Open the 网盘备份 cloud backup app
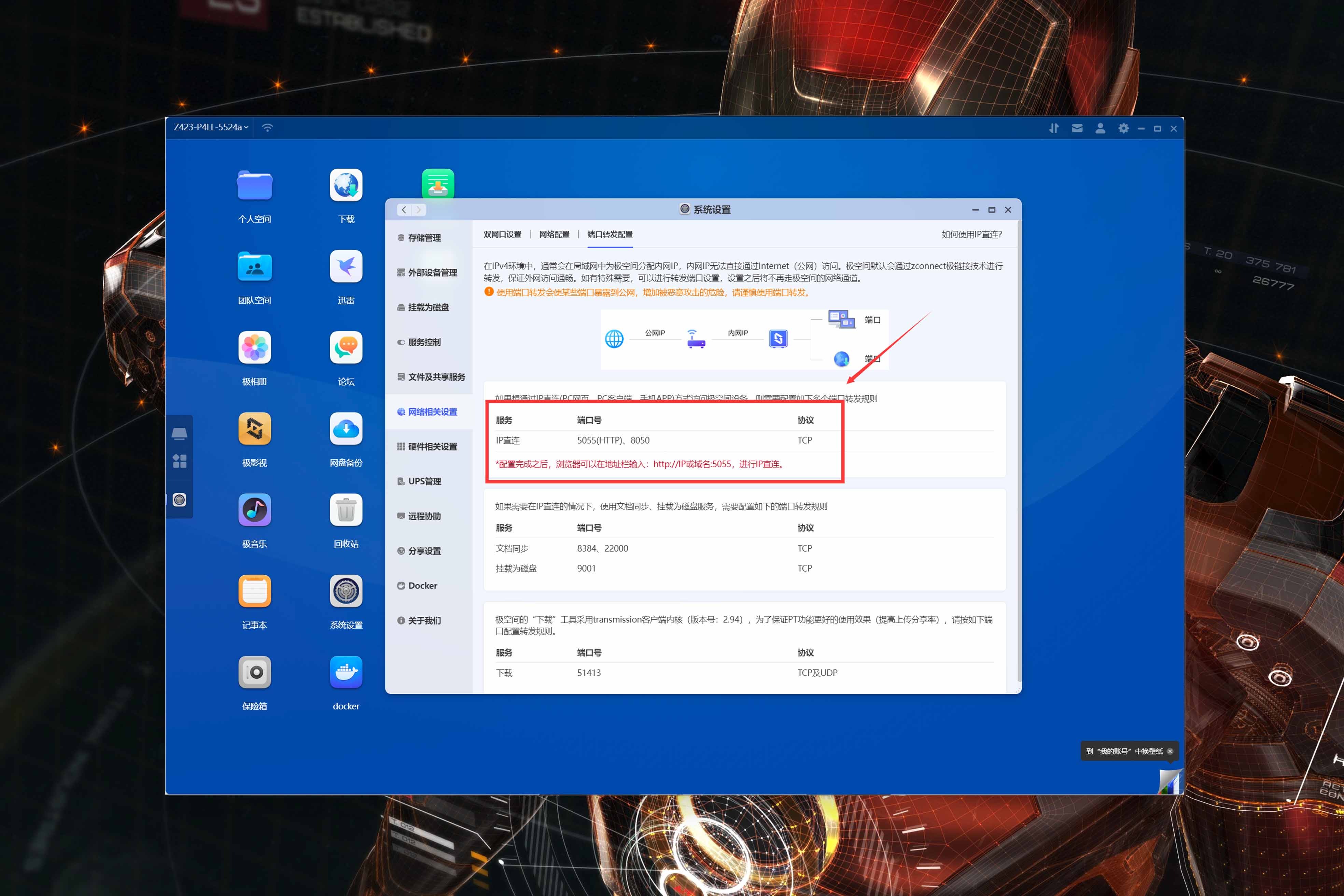 pos(346,429)
